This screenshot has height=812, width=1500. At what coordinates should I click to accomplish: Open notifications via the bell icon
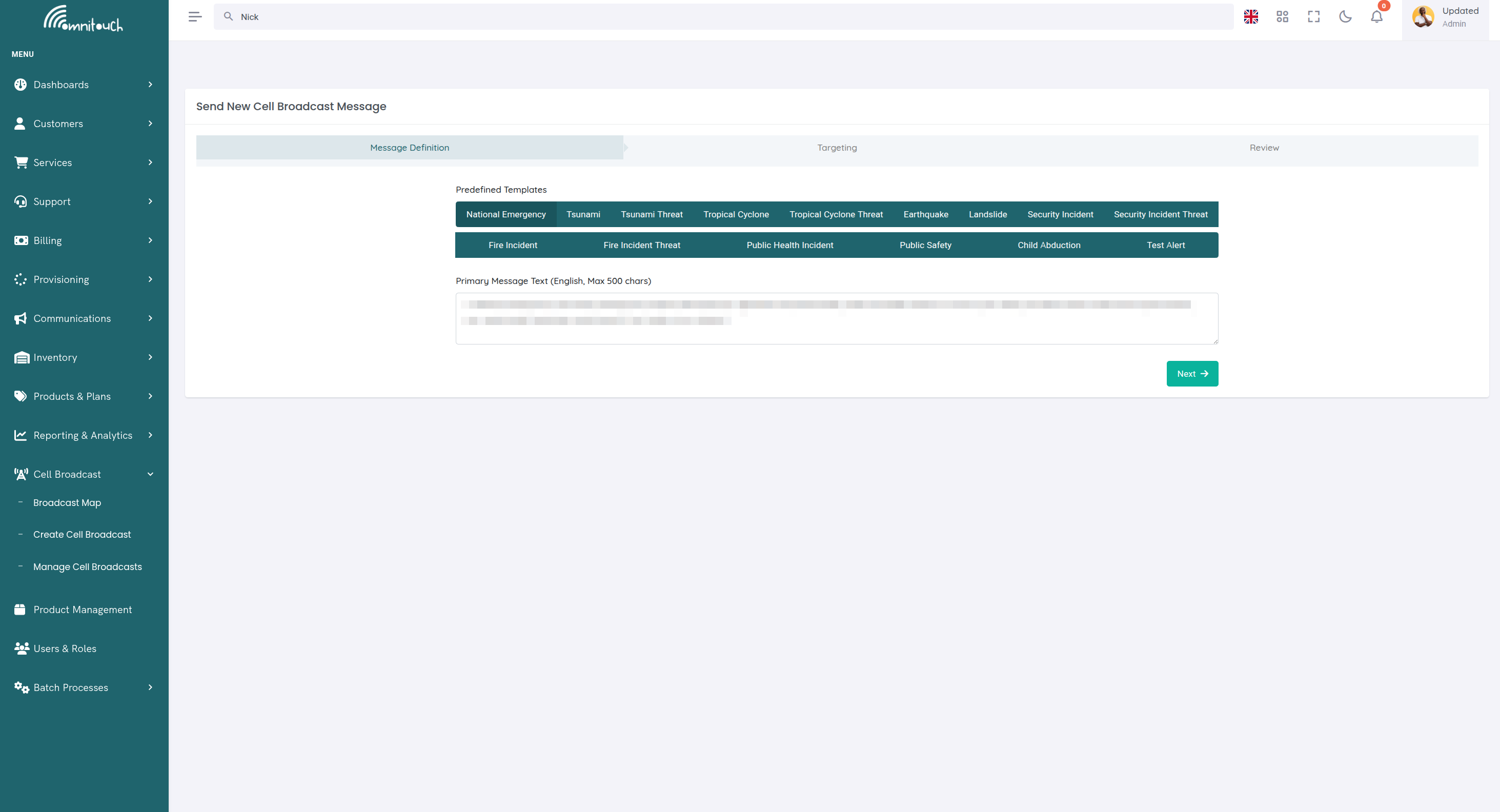pyautogui.click(x=1376, y=17)
